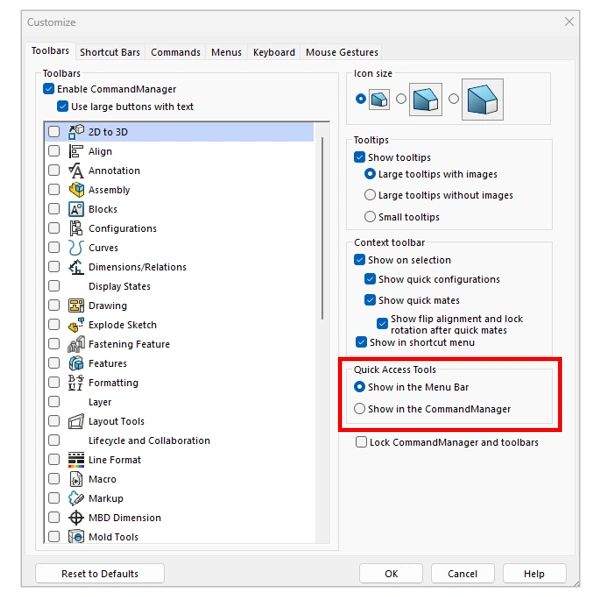
Task: Click the Explode Sketch icon
Action: click(76, 325)
